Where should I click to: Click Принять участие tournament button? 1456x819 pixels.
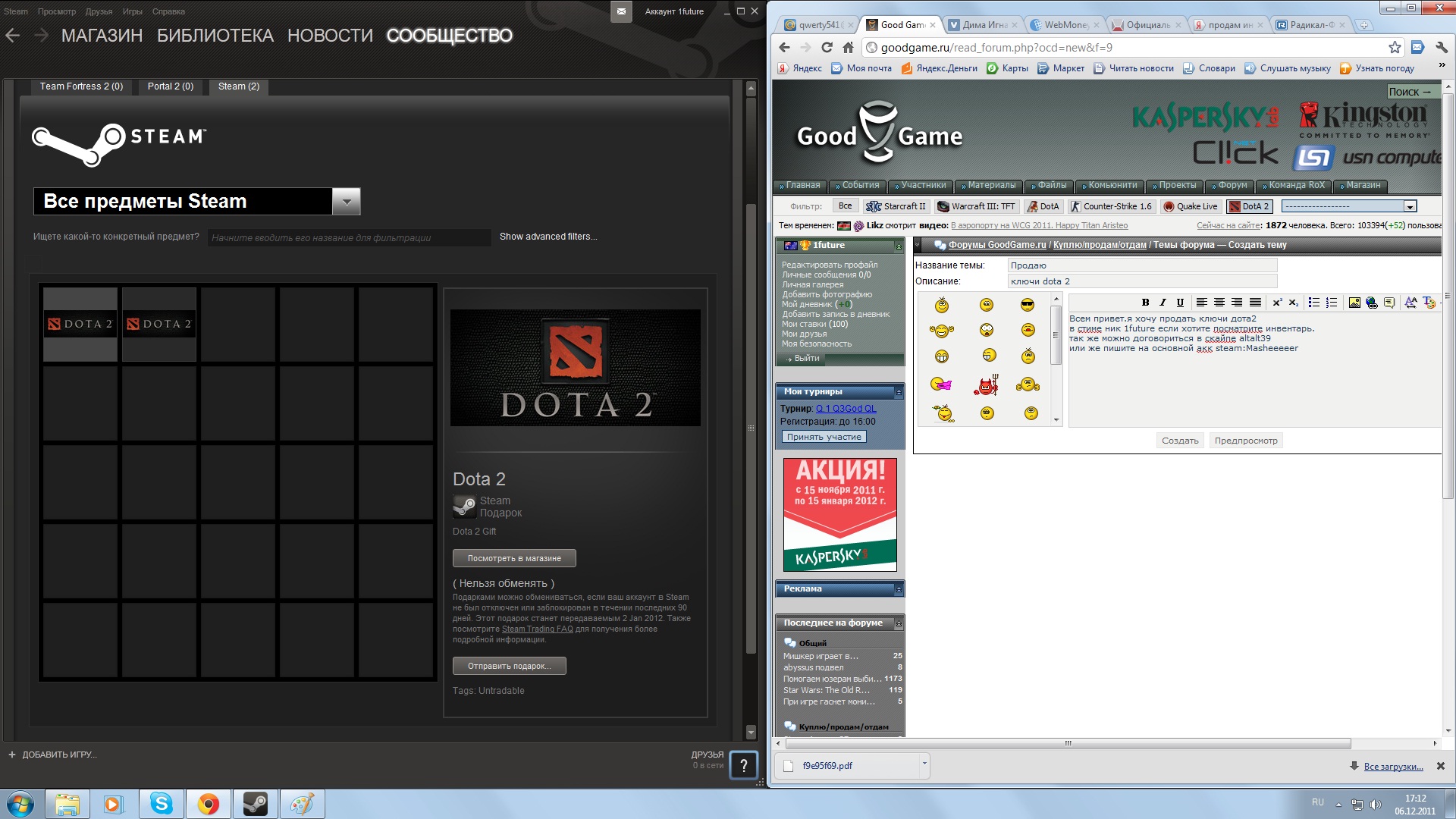pos(824,438)
